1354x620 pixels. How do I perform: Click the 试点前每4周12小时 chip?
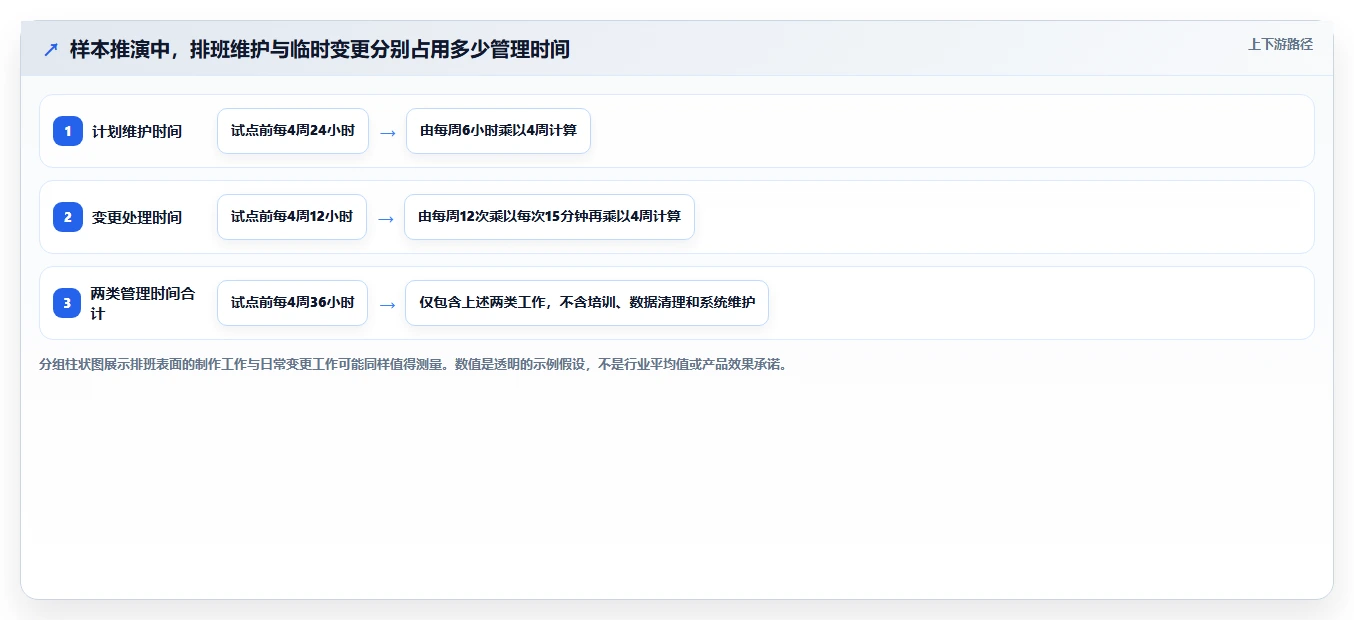(x=292, y=217)
